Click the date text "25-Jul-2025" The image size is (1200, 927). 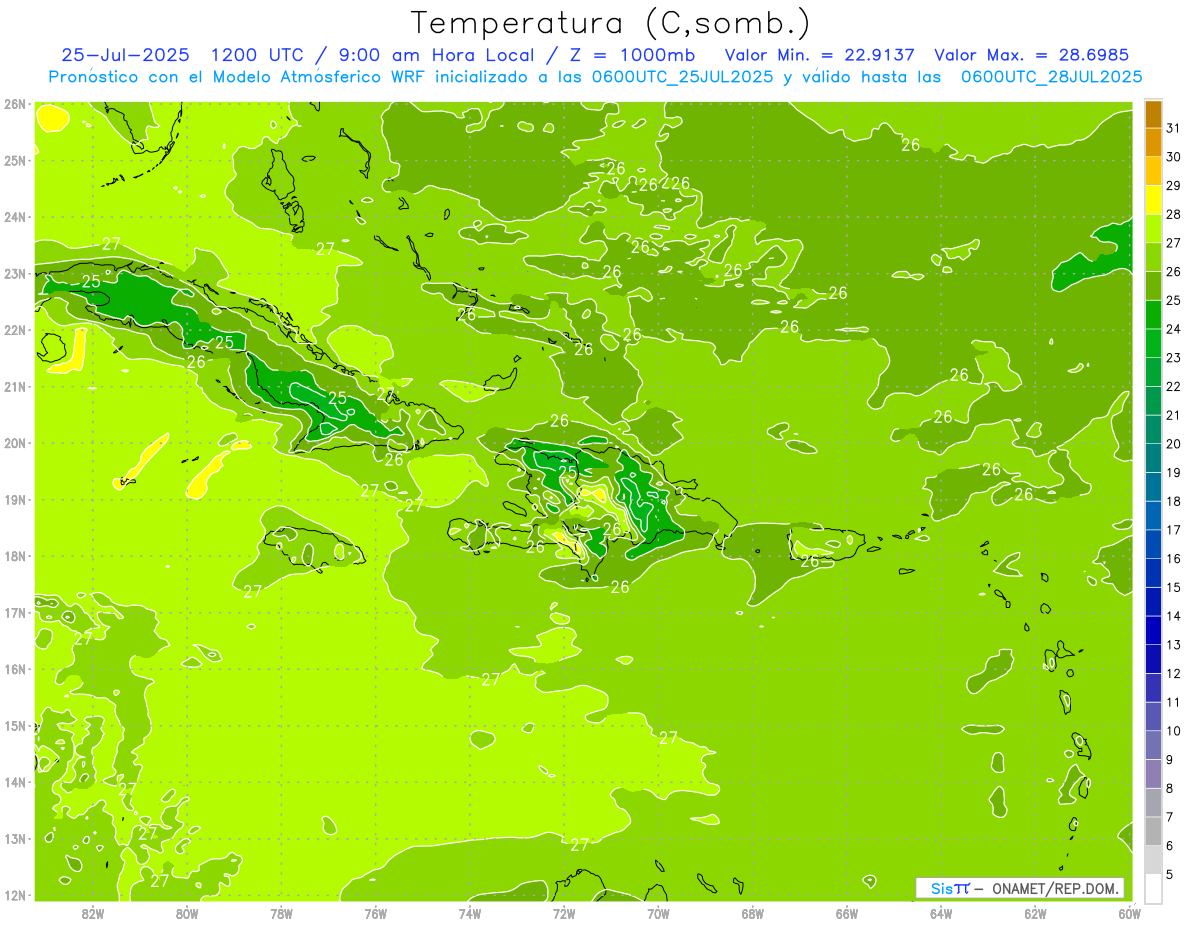pos(126,55)
